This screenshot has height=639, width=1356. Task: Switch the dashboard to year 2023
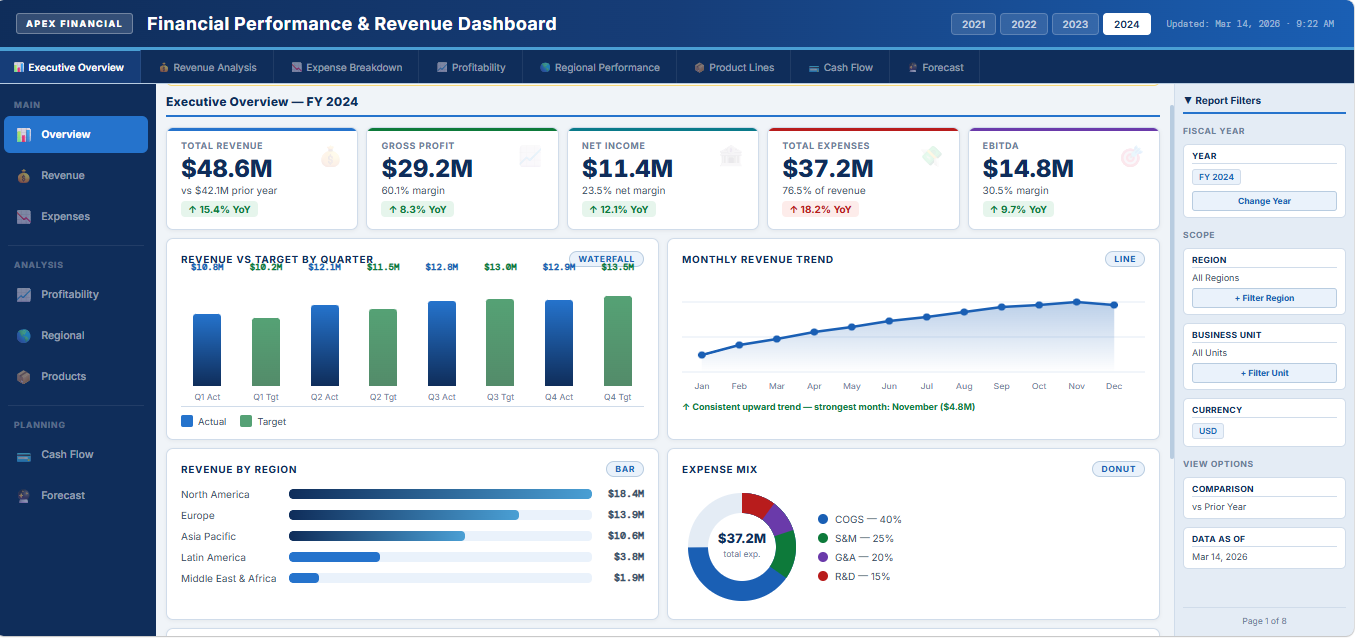pyautogui.click(x=1075, y=24)
